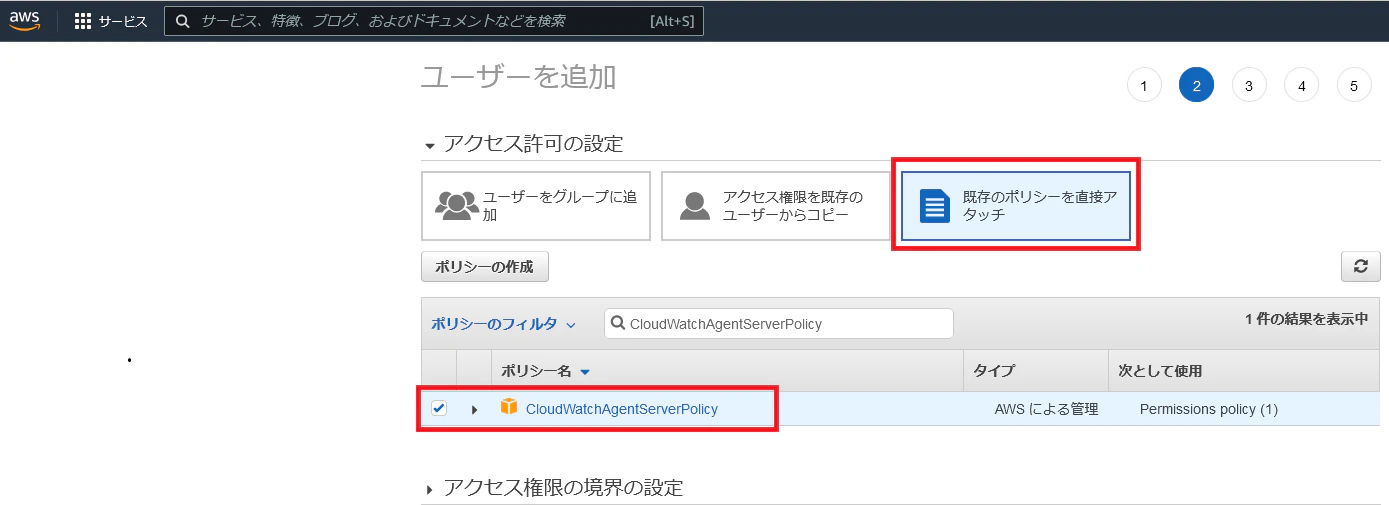Screen dimensions: 1389x505
Task: Sort by ポリシー名 column
Action: point(545,371)
